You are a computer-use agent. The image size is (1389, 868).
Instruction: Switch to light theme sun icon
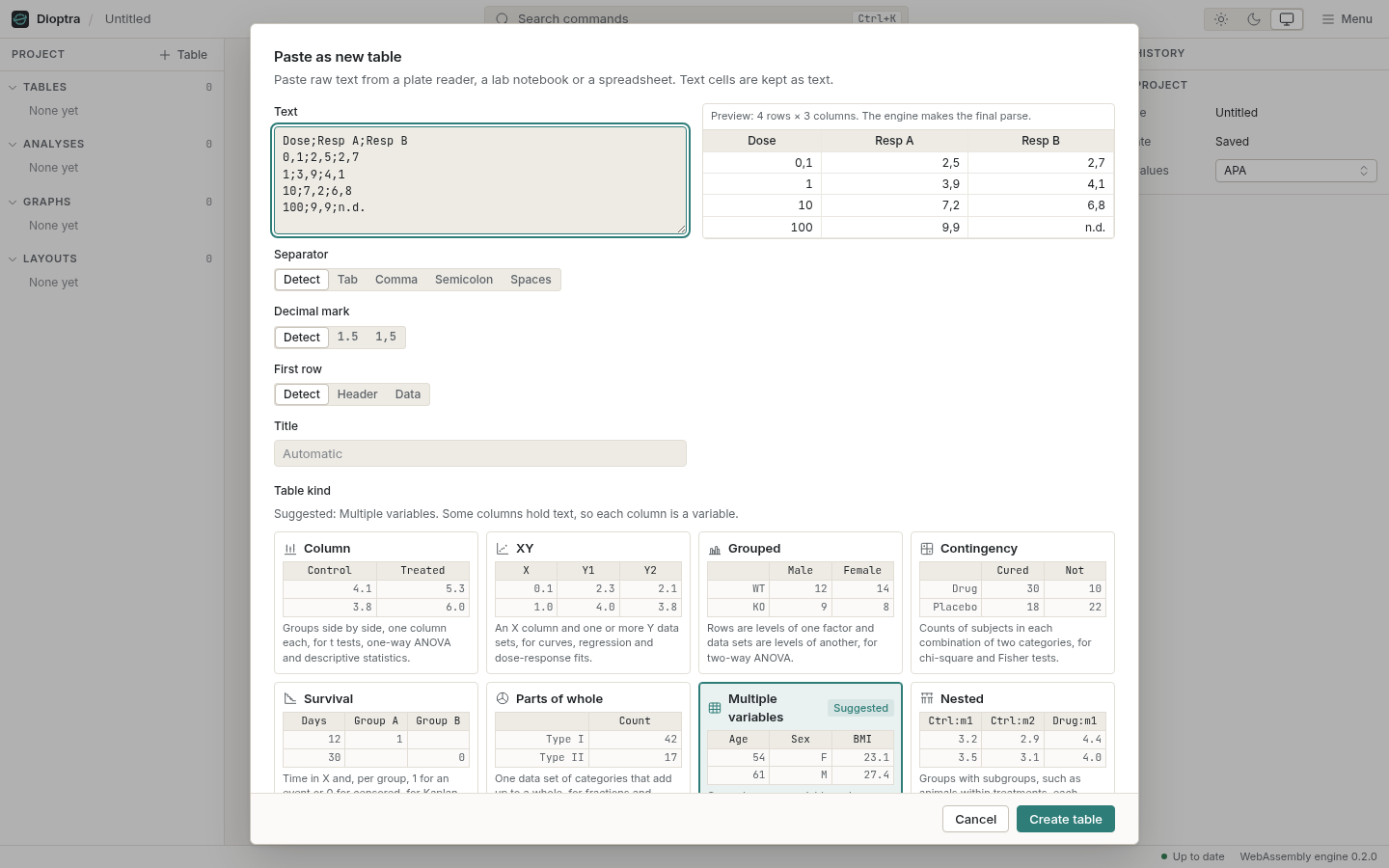(x=1221, y=19)
